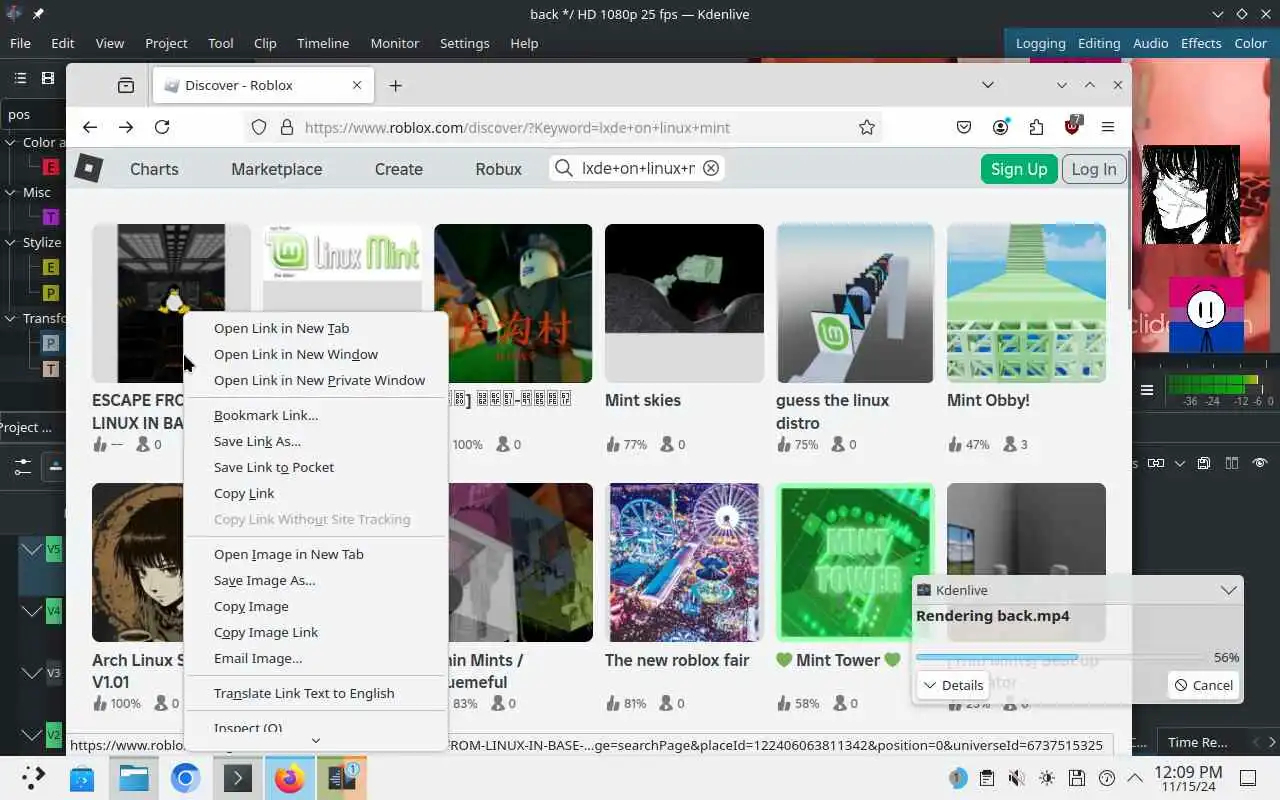Open a new Firefox tab with plus
1280x800 pixels.
(396, 85)
